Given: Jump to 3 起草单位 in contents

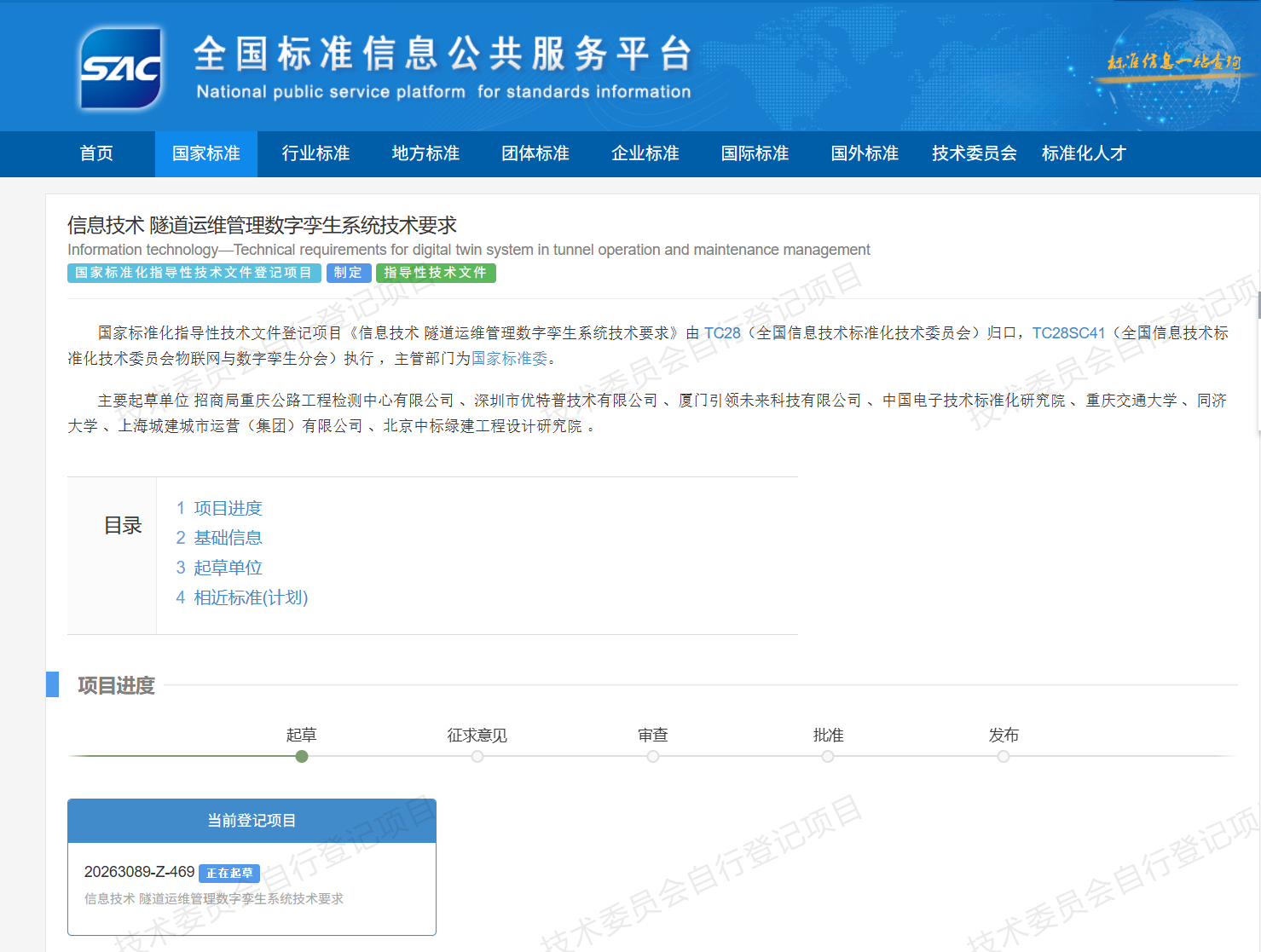Looking at the screenshot, I should click(219, 568).
